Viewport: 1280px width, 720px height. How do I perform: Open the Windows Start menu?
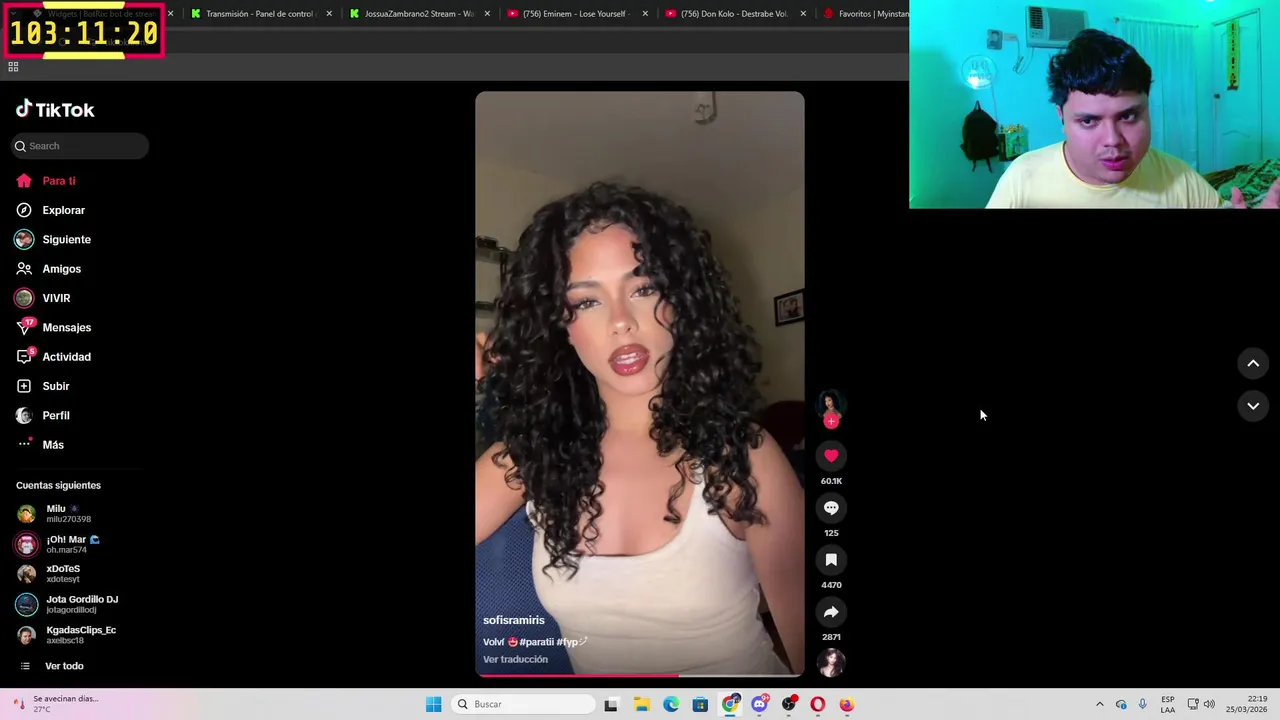[433, 704]
